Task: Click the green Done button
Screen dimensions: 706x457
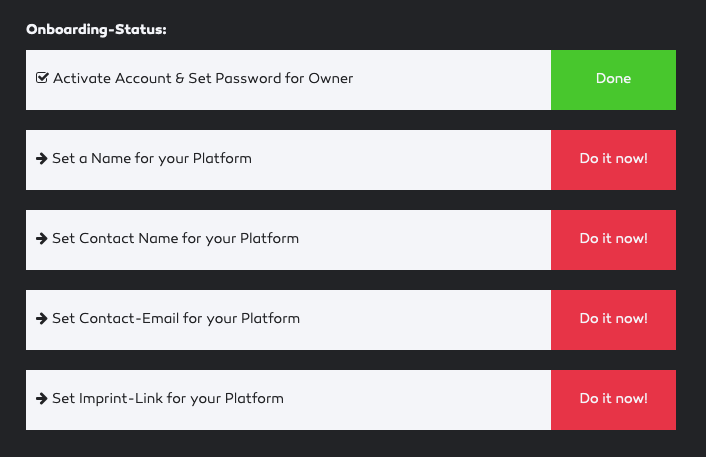Action: 613,80
